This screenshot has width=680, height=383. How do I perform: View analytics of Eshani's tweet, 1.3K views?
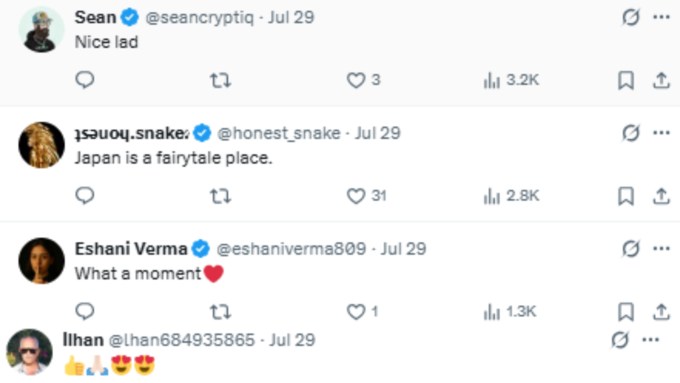510,312
